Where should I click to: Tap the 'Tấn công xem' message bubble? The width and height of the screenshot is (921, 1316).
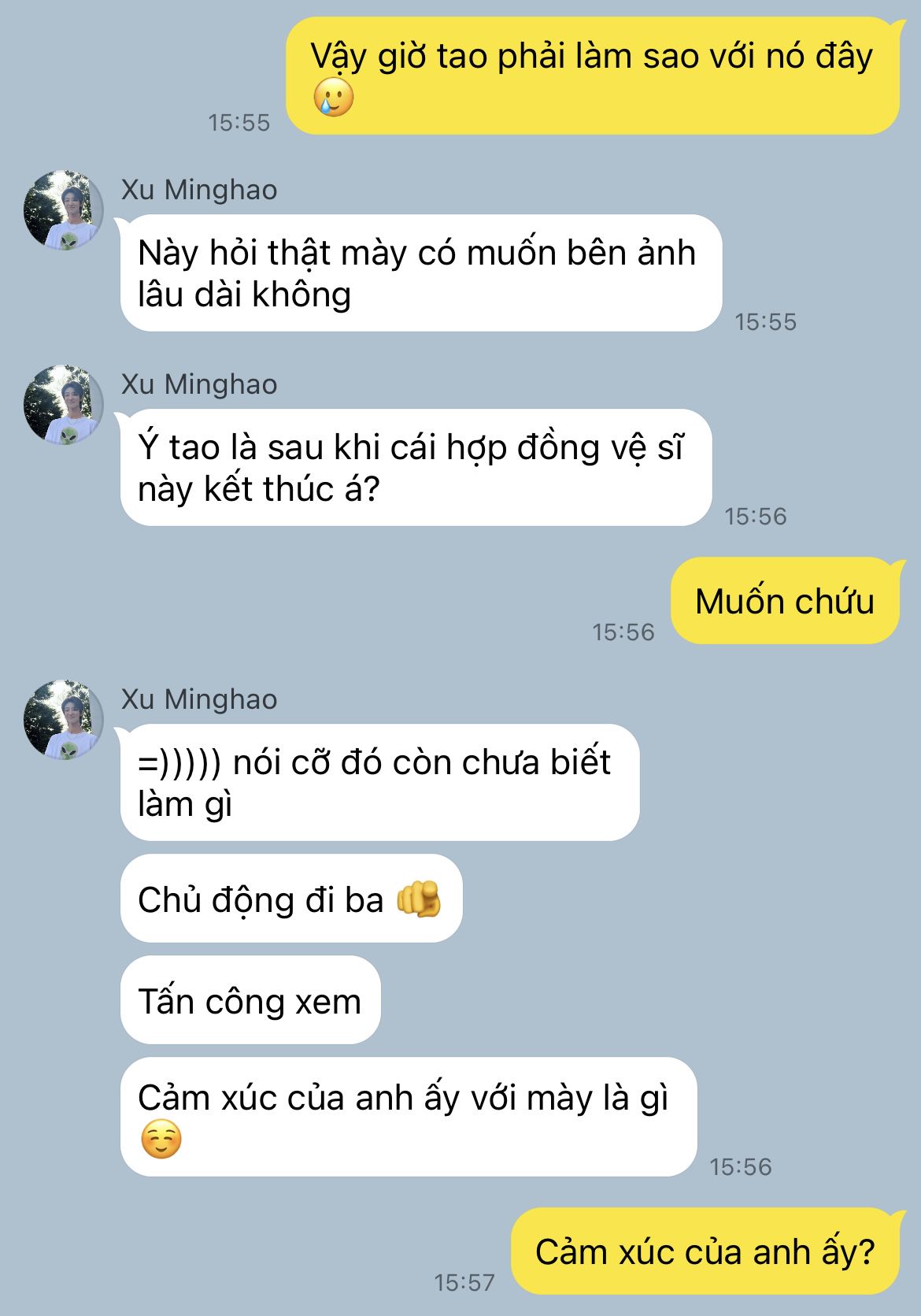(x=250, y=1000)
